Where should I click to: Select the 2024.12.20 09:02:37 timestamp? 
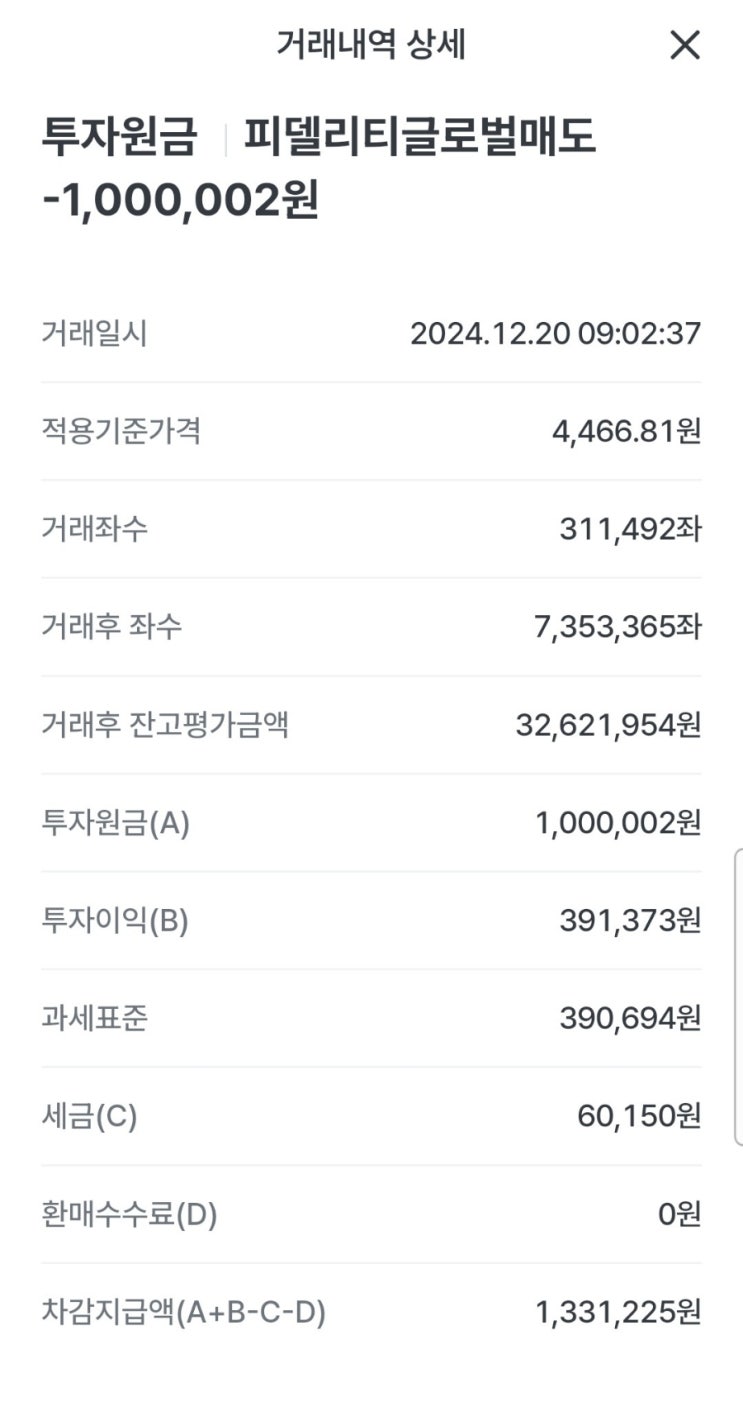coord(555,334)
